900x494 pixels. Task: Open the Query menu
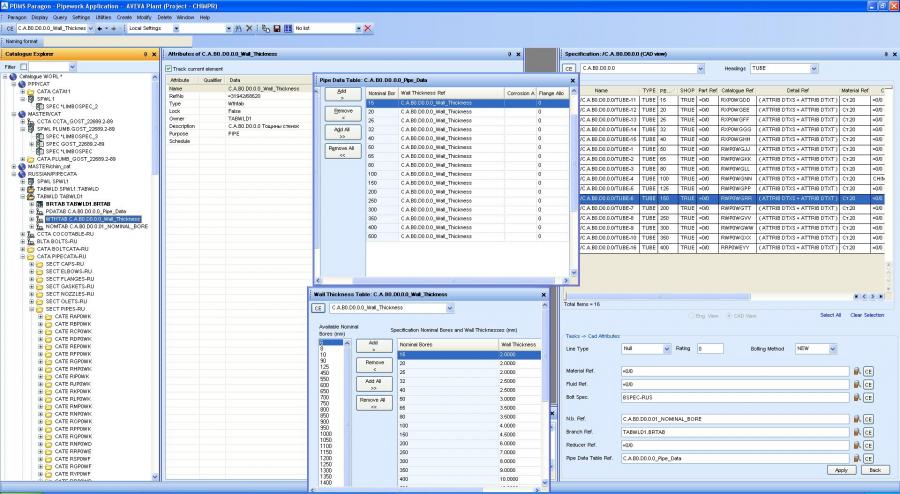pos(60,17)
